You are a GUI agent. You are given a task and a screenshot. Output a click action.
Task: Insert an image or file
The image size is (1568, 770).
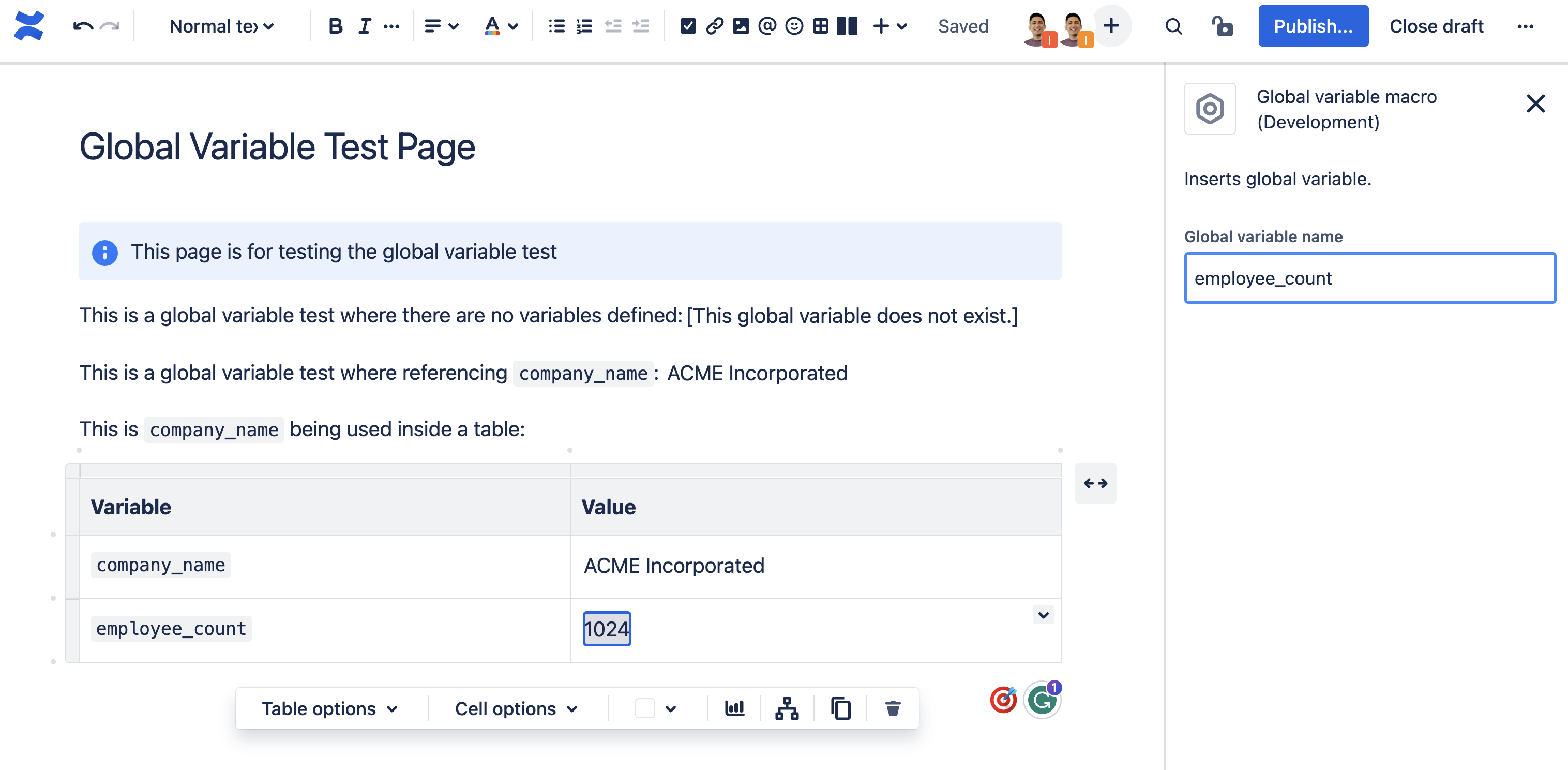pos(741,26)
